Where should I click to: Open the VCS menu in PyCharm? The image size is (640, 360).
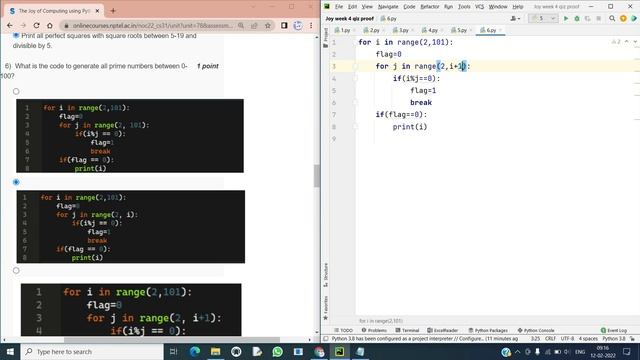479,7
